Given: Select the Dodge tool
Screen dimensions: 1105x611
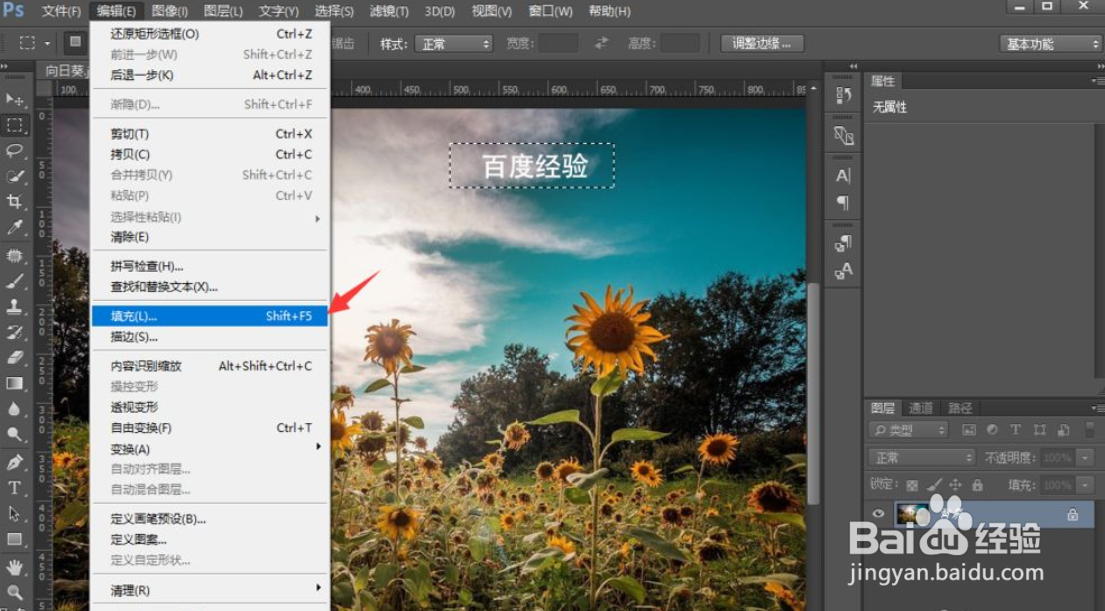Looking at the screenshot, I should click(14, 434).
